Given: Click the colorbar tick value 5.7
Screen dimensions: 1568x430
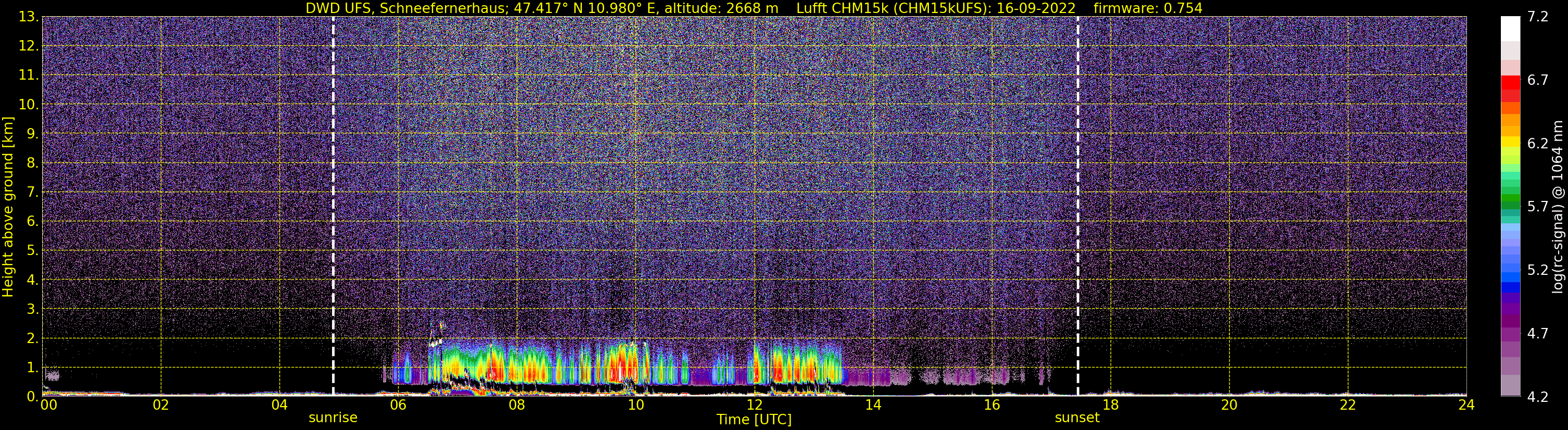Looking at the screenshot, I should [1538, 207].
